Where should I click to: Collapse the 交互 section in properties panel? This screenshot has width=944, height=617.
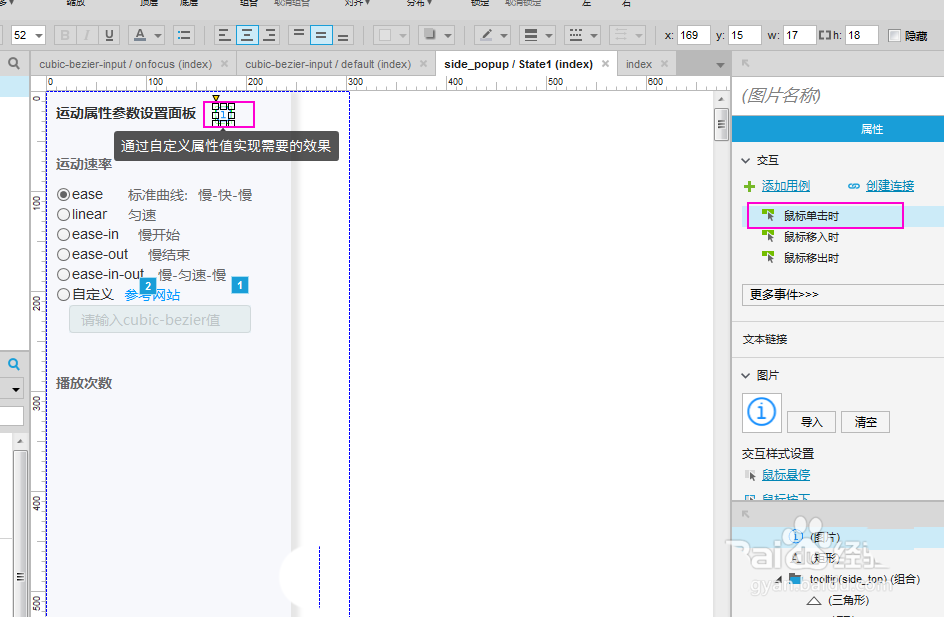coord(746,160)
